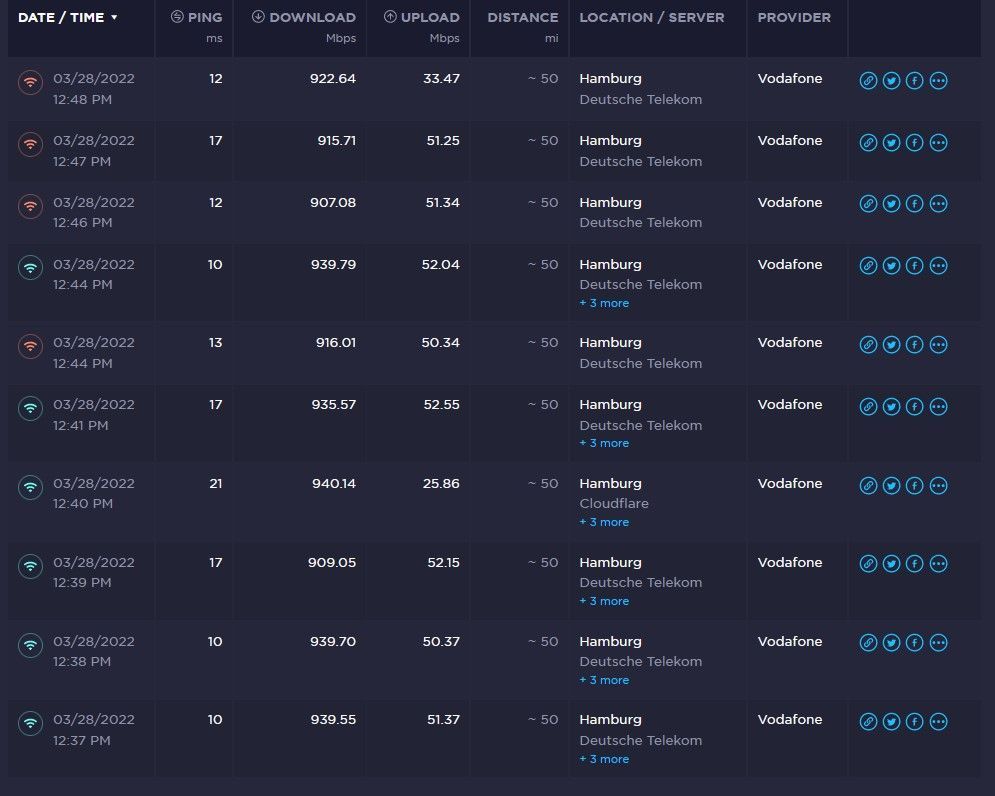Expand "+ 3 more" below the Cloudflare server
995x796 pixels.
(604, 522)
